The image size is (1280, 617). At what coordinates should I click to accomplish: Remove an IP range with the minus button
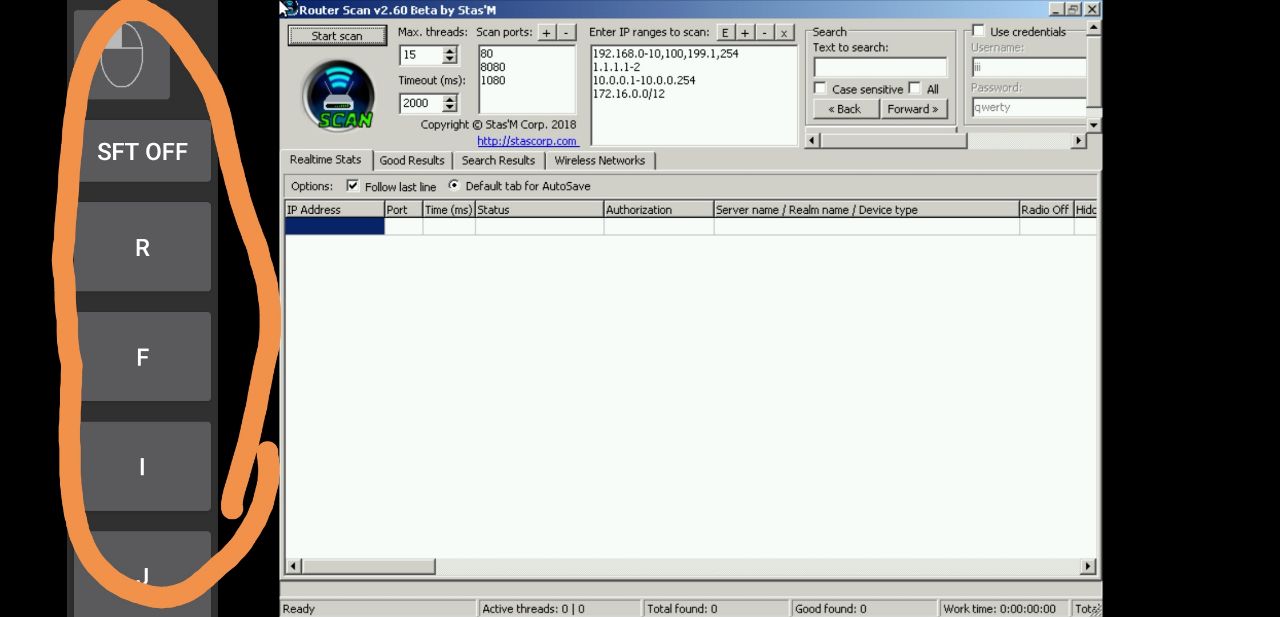[765, 32]
